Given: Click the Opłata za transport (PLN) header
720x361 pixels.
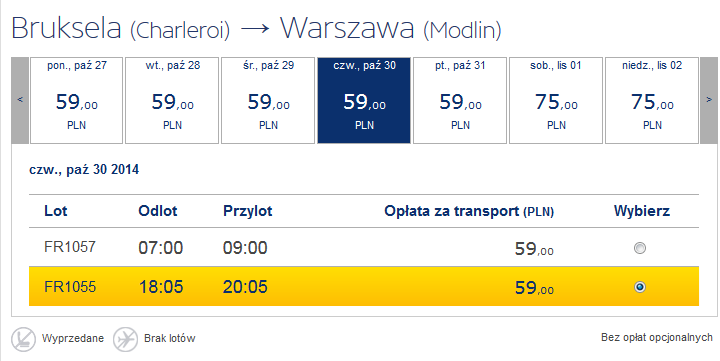Looking at the screenshot, I should click(x=469, y=211).
